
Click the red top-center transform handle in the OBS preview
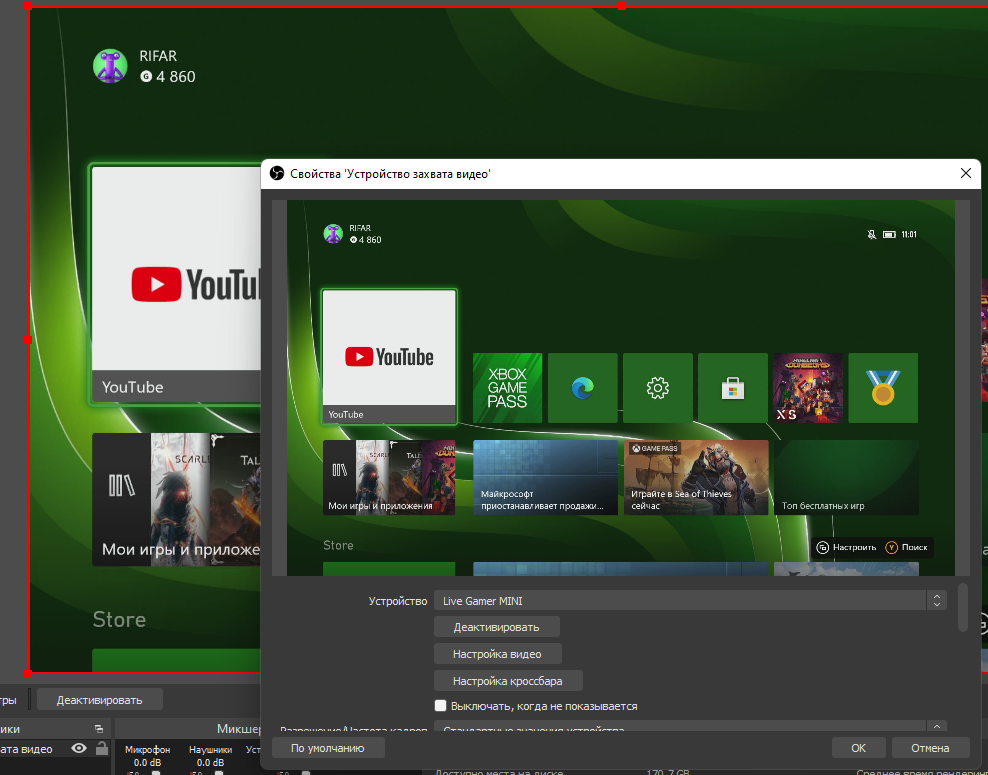[x=622, y=6]
